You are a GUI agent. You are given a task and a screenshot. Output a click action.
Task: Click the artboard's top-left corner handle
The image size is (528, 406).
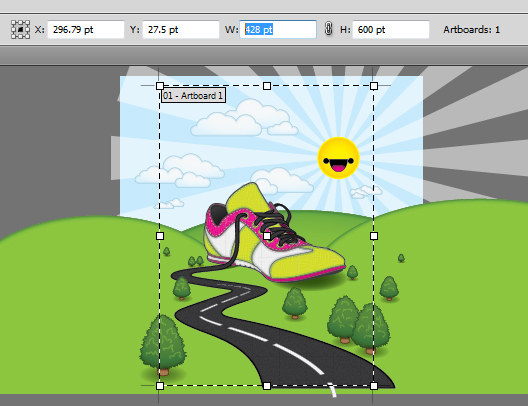[160, 86]
